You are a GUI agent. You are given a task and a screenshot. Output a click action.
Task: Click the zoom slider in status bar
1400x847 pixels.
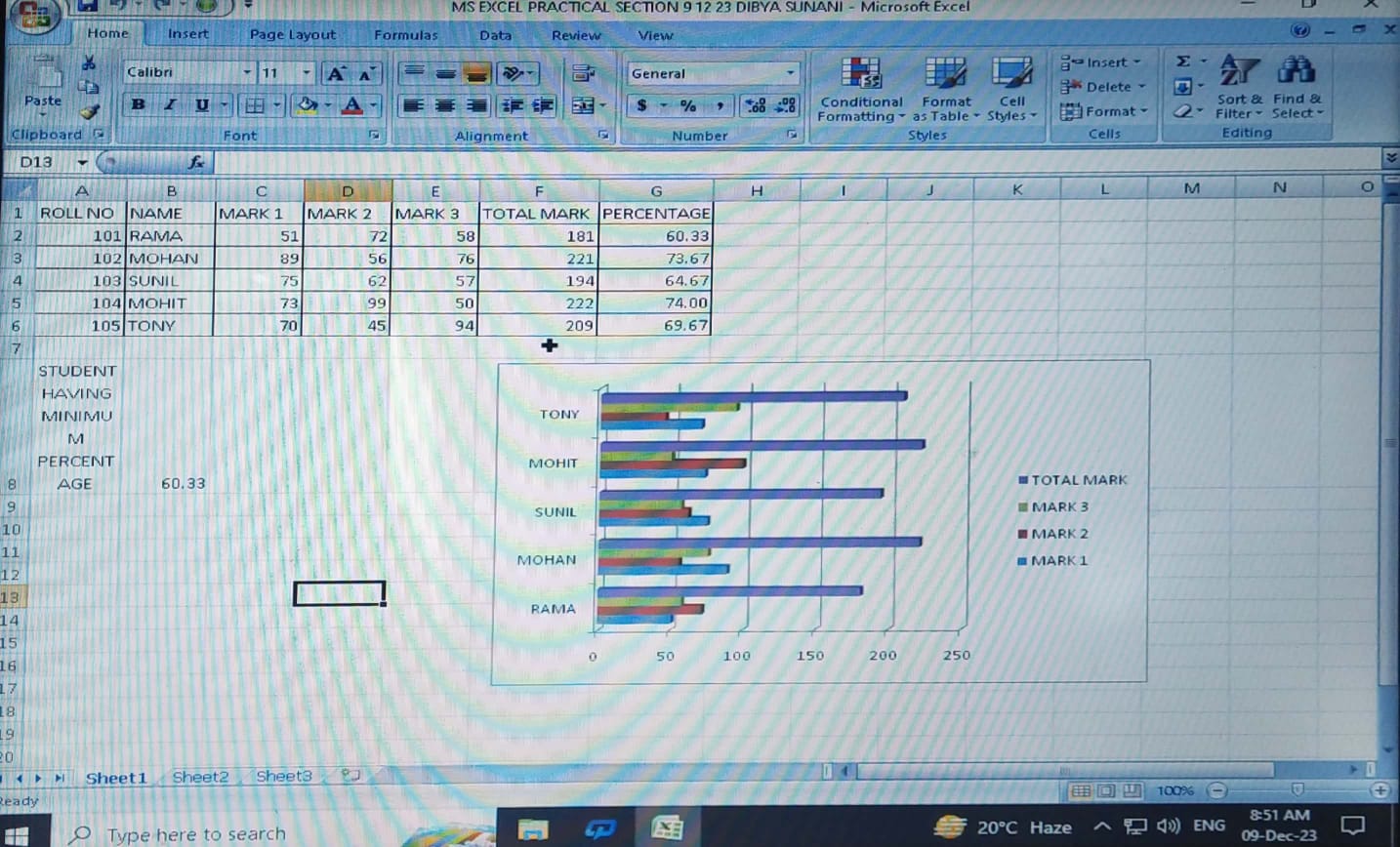(1297, 790)
